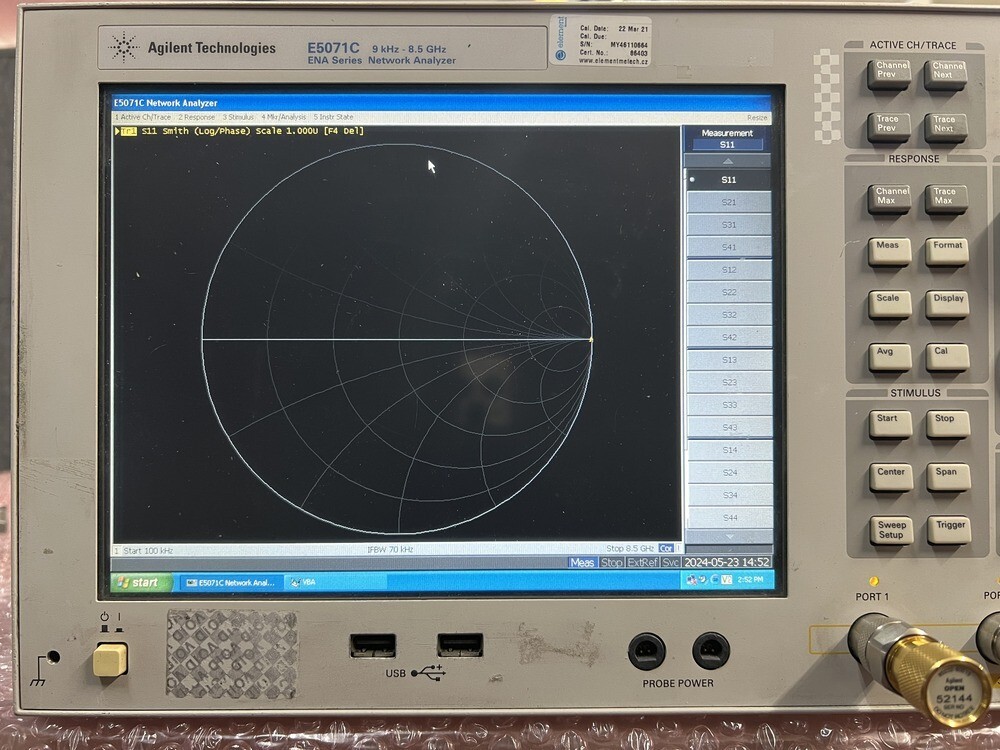
Task: Switch to E5071C Network Anal... taskbar item
Action: (x=231, y=583)
